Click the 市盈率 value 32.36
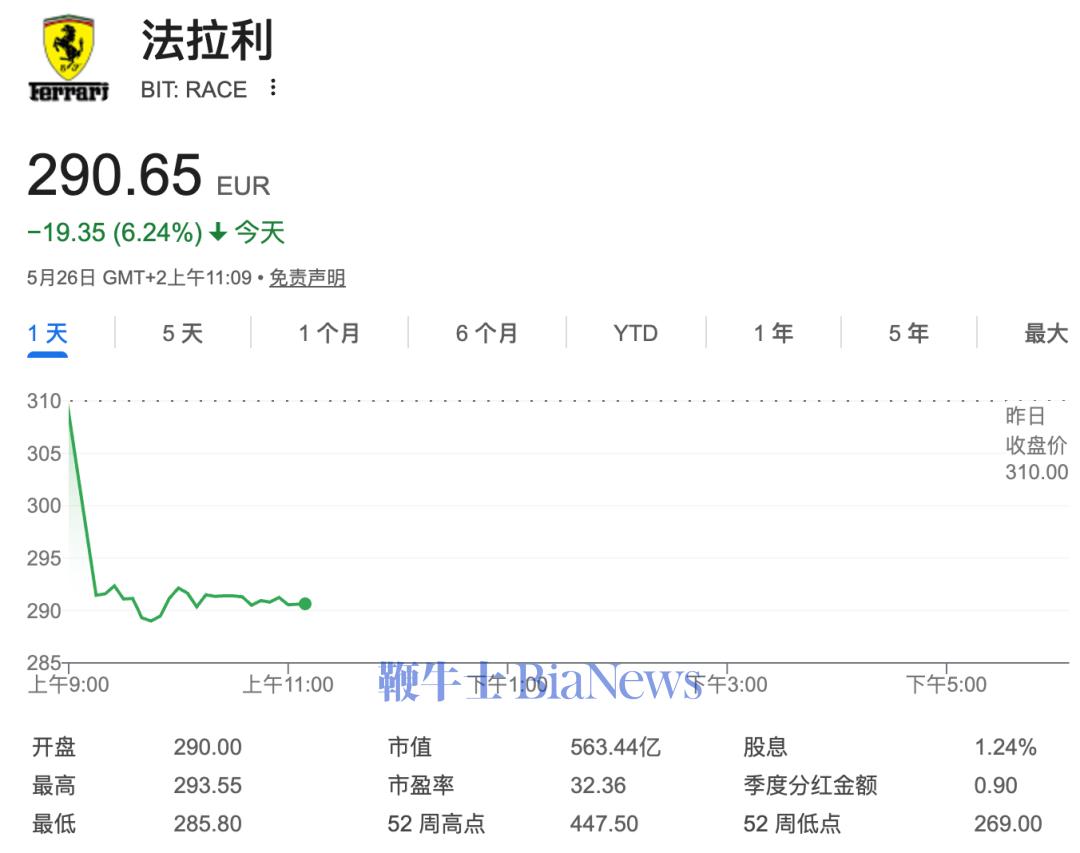Viewport: 1080px width, 853px height. click(x=598, y=785)
